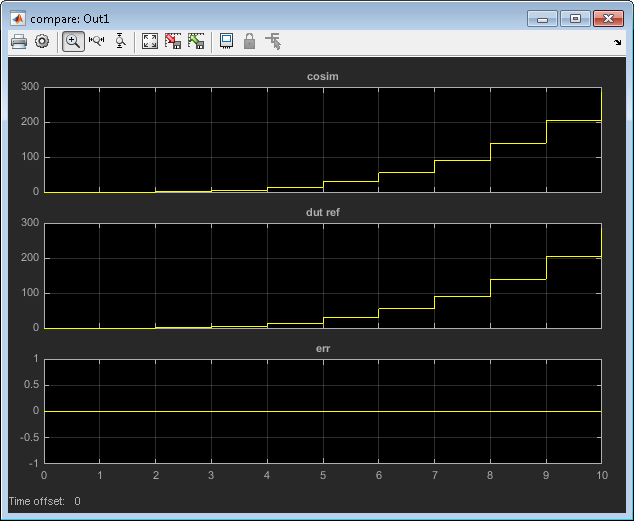
Task: Click the 'err' plot title
Action: [x=323, y=348]
